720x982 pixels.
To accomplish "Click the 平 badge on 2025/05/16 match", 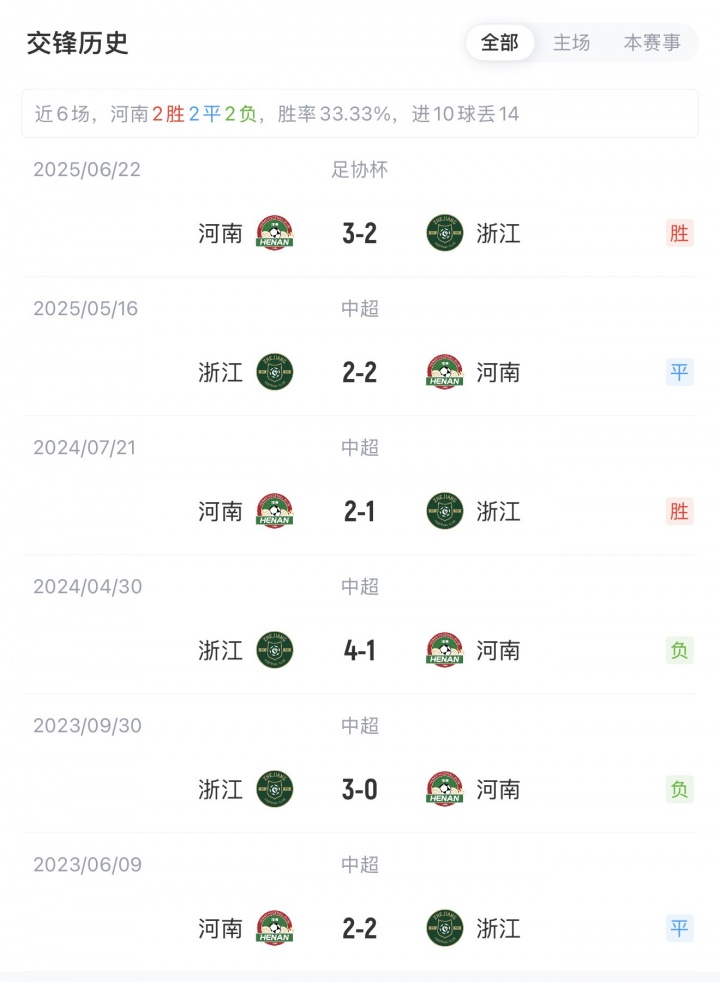I will pos(680,372).
